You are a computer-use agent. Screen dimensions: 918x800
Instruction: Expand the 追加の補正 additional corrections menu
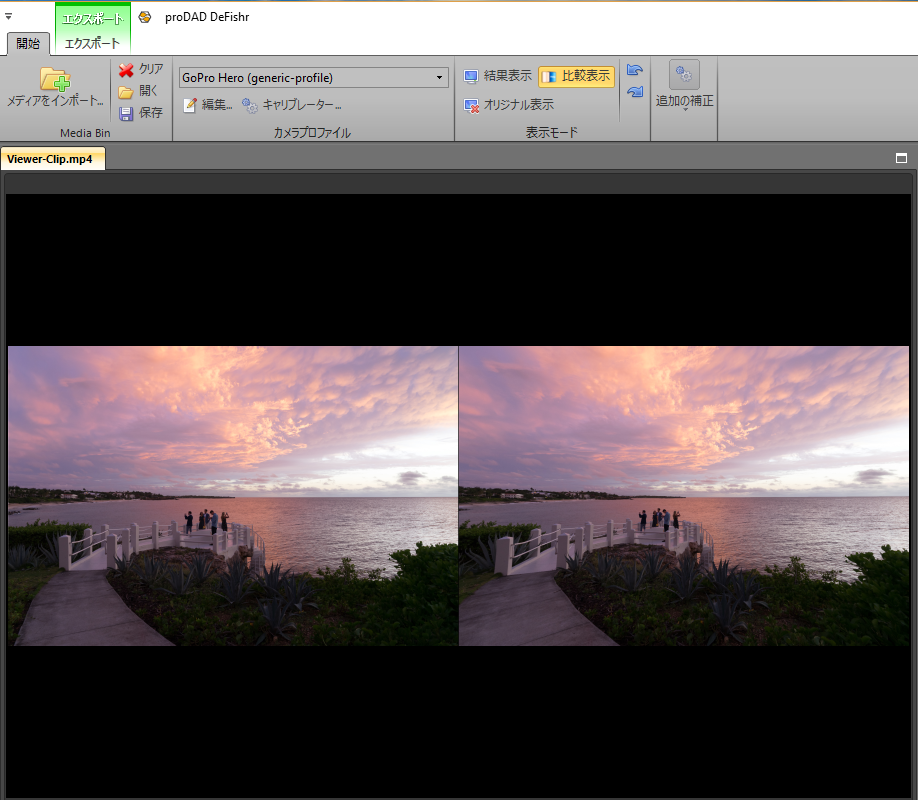pyautogui.click(x=684, y=86)
